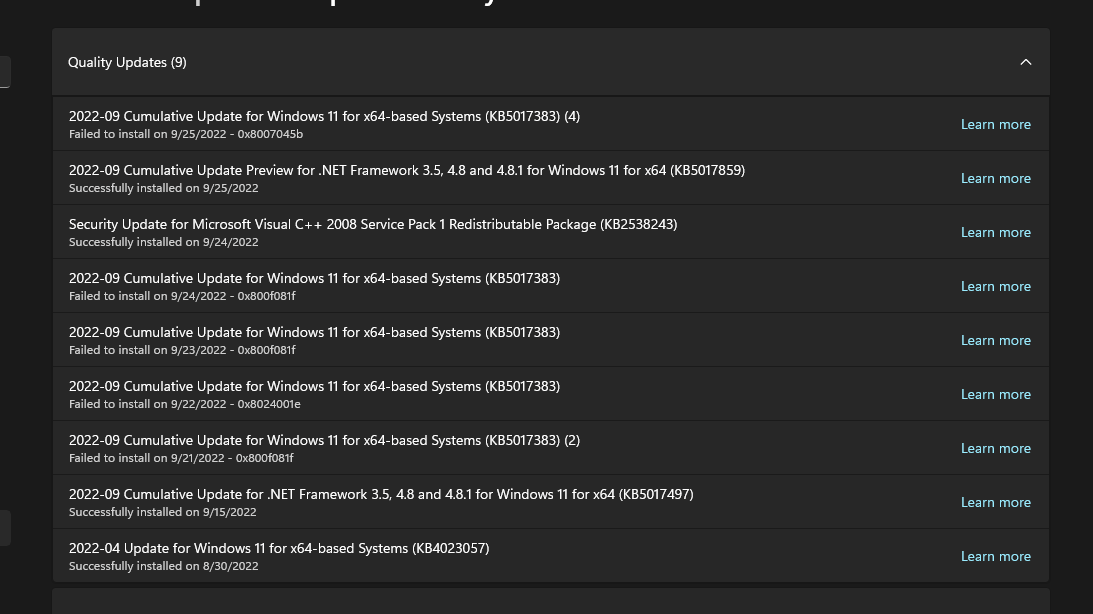Image resolution: width=1093 pixels, height=614 pixels.
Task: Click 'Successfully installed on 8/30/2022' status
Action: click(164, 566)
